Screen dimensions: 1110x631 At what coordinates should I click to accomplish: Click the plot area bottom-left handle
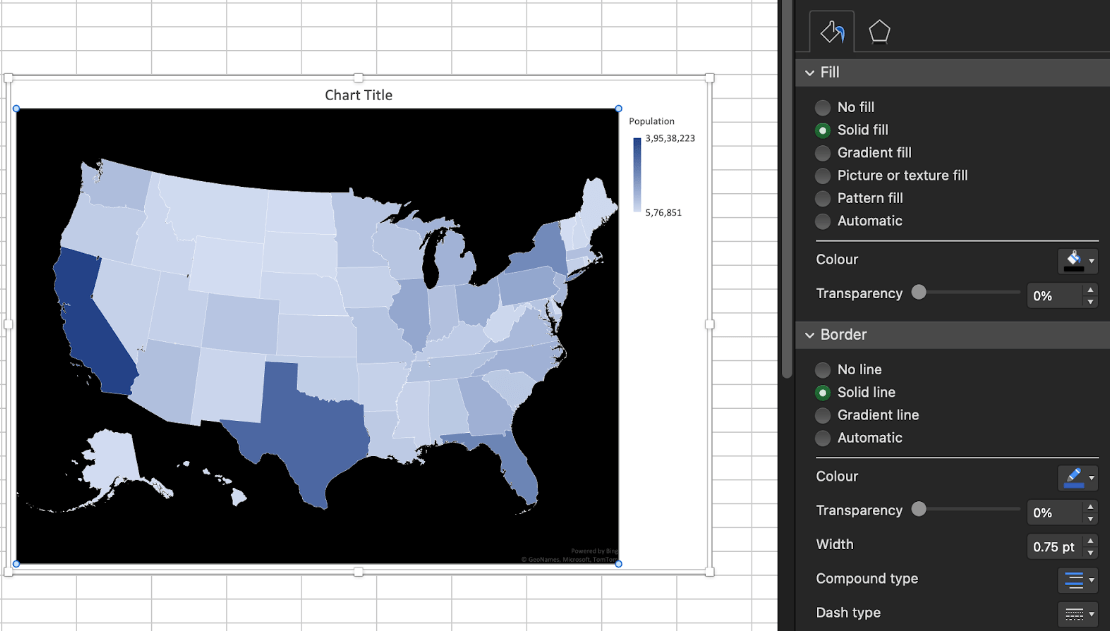click(x=16, y=564)
